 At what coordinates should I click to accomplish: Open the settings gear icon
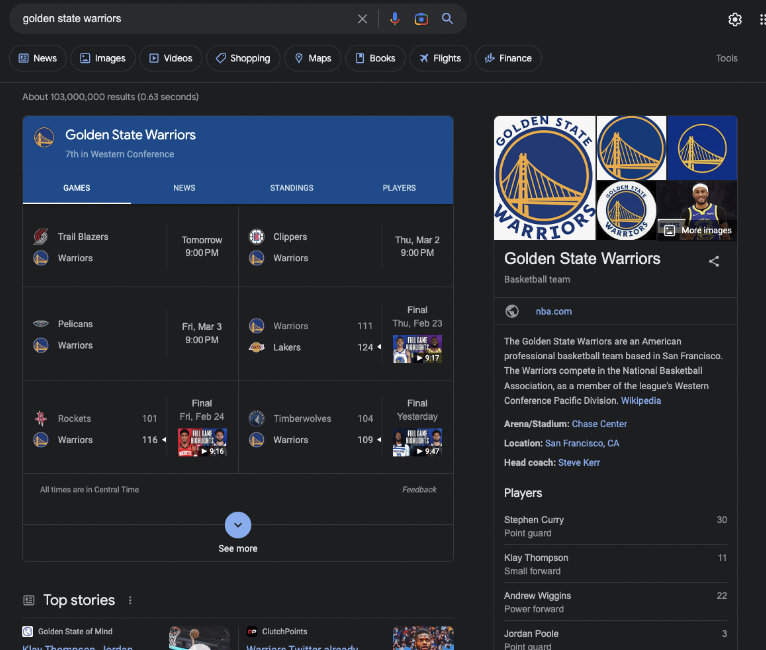click(x=735, y=20)
